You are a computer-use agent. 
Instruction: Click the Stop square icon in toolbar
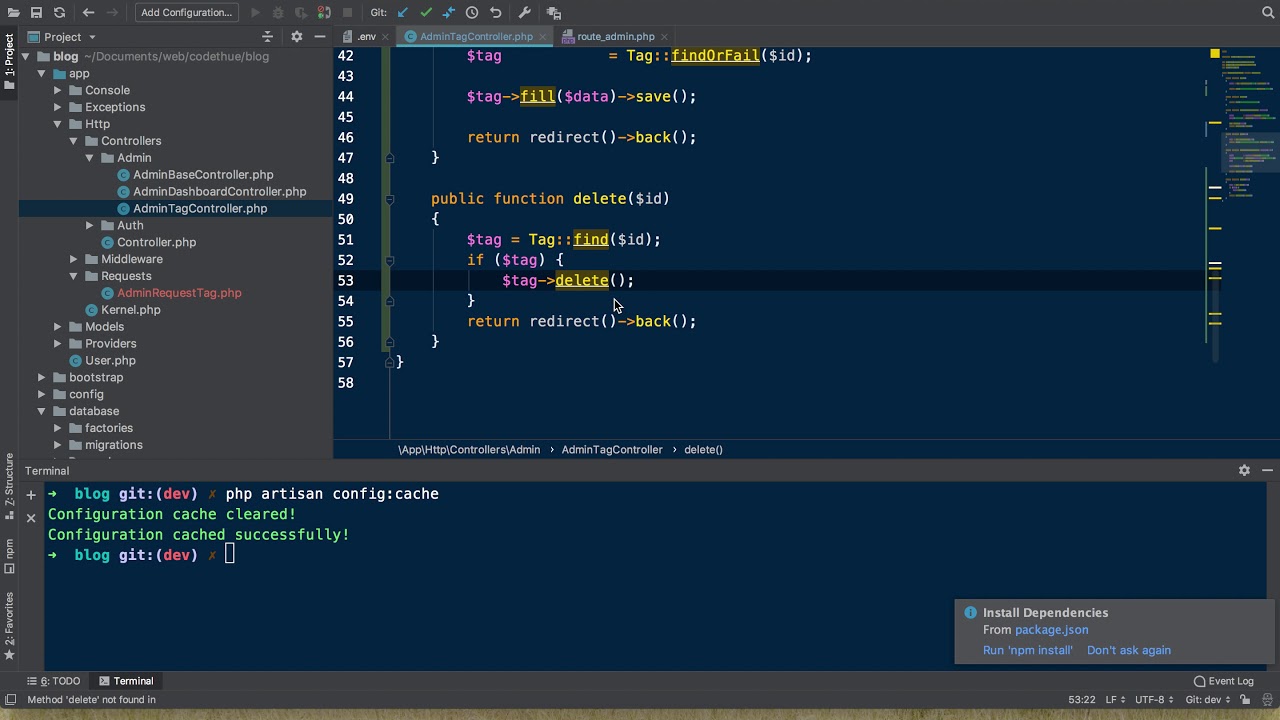point(347,13)
